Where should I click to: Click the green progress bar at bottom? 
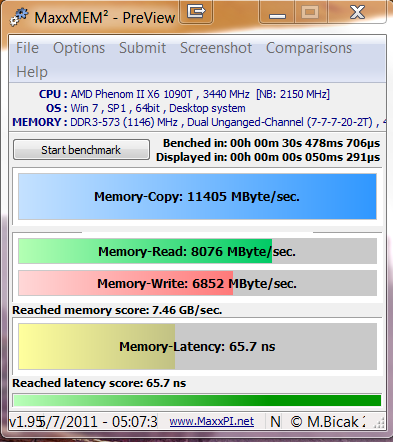[197, 400]
